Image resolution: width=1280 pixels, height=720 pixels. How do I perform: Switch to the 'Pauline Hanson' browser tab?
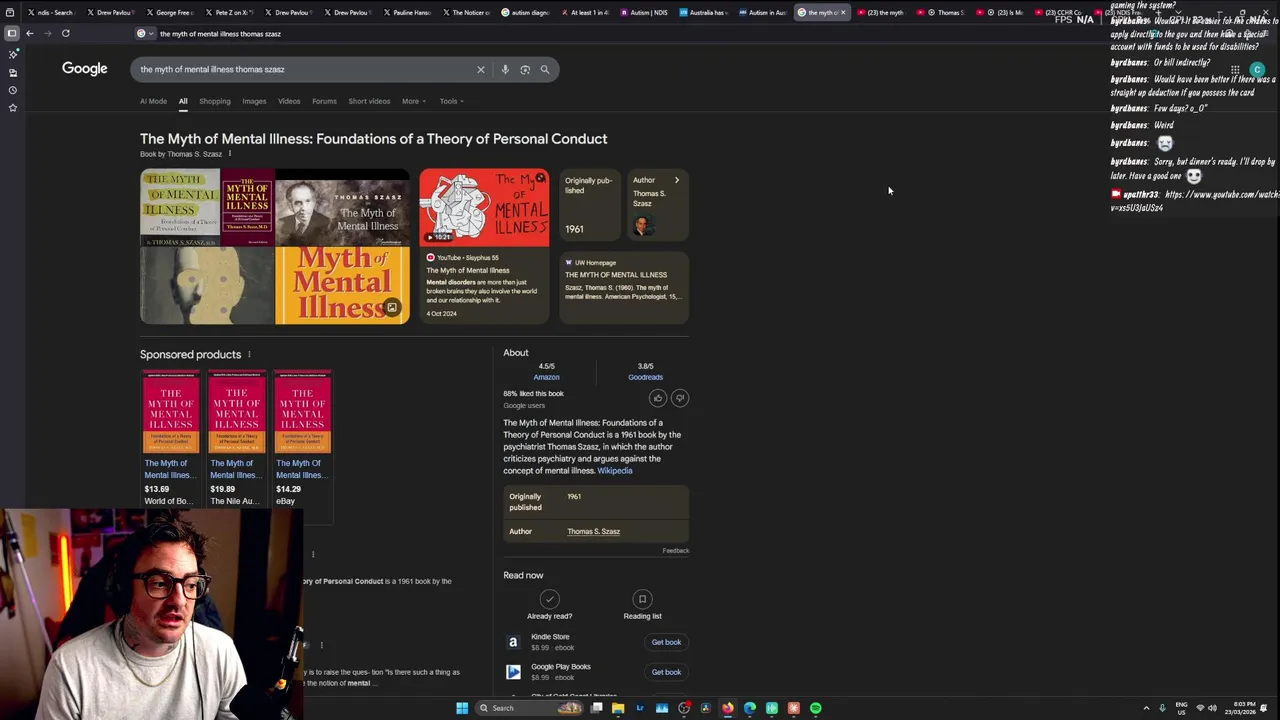(407, 12)
